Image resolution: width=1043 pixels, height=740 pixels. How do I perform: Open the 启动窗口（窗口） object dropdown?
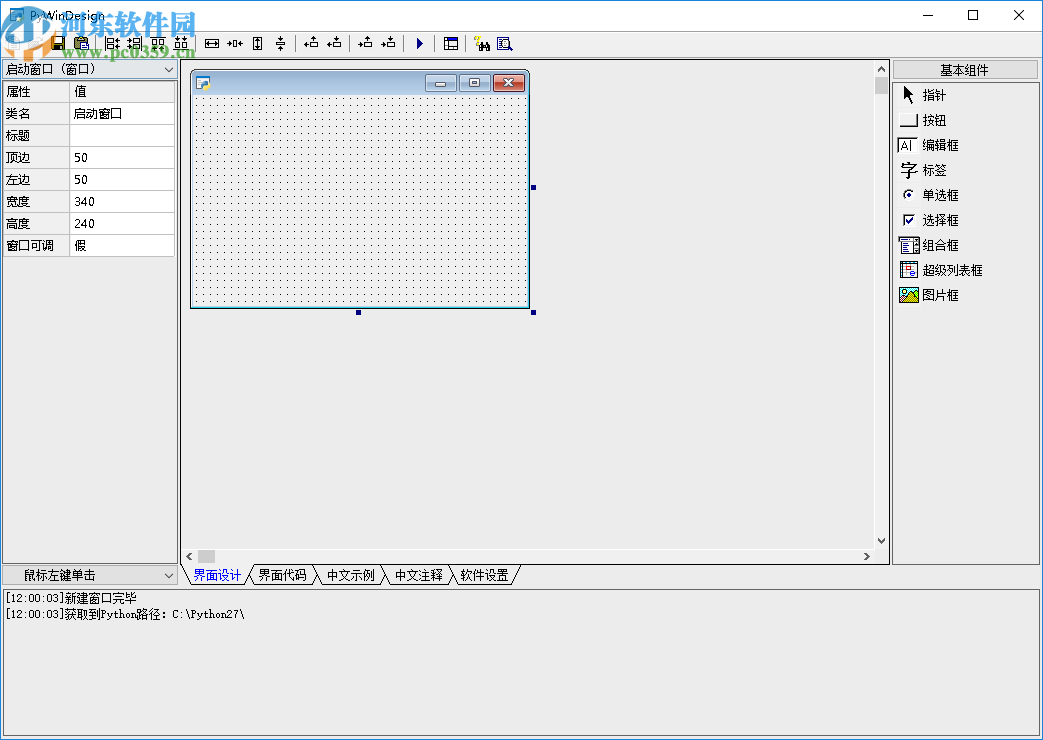click(x=90, y=69)
